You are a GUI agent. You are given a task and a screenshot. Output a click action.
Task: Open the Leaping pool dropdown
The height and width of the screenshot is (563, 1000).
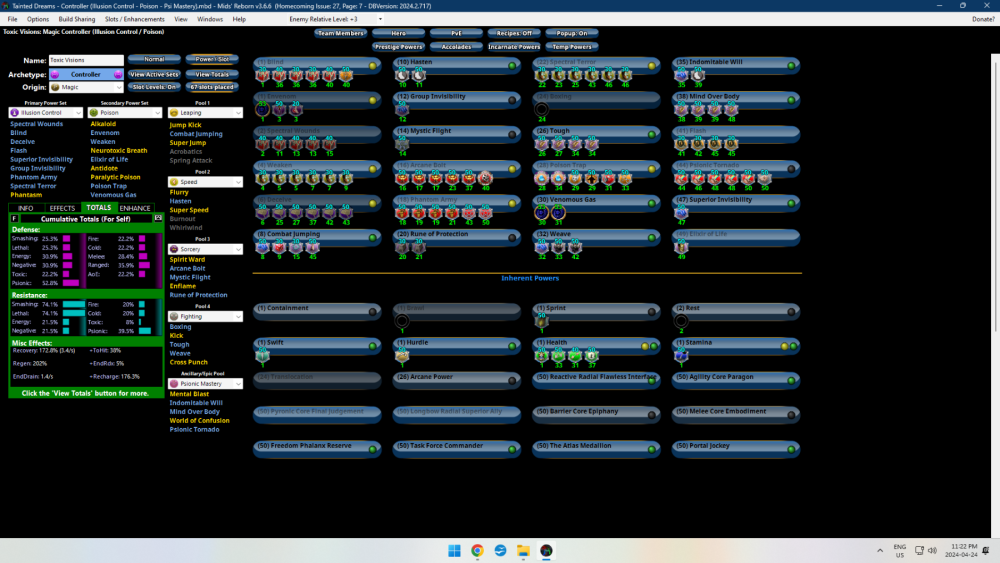click(x=205, y=113)
